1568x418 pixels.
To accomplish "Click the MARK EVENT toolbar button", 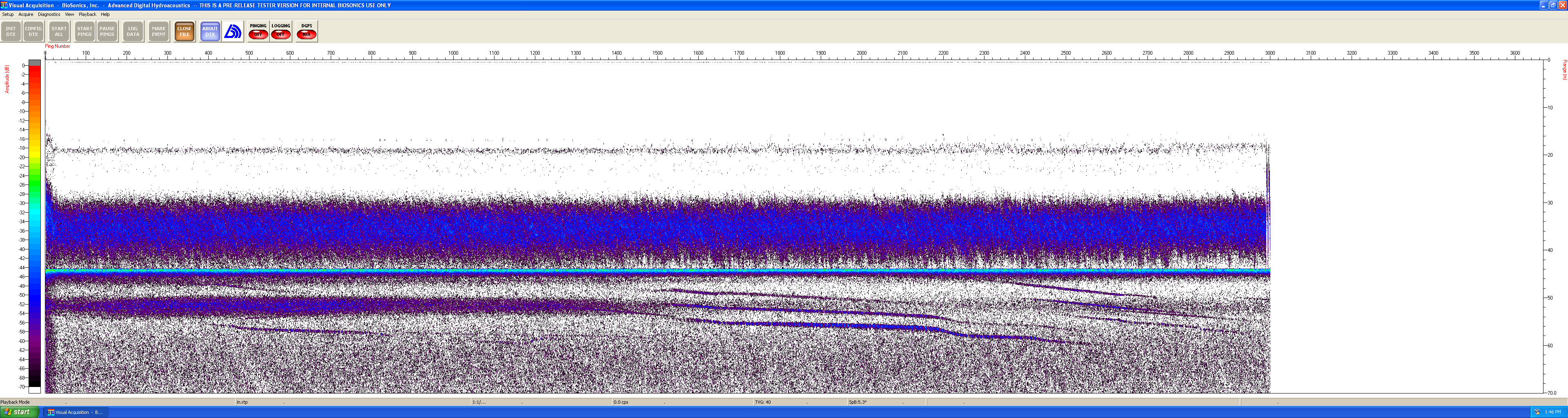I will pos(158,32).
